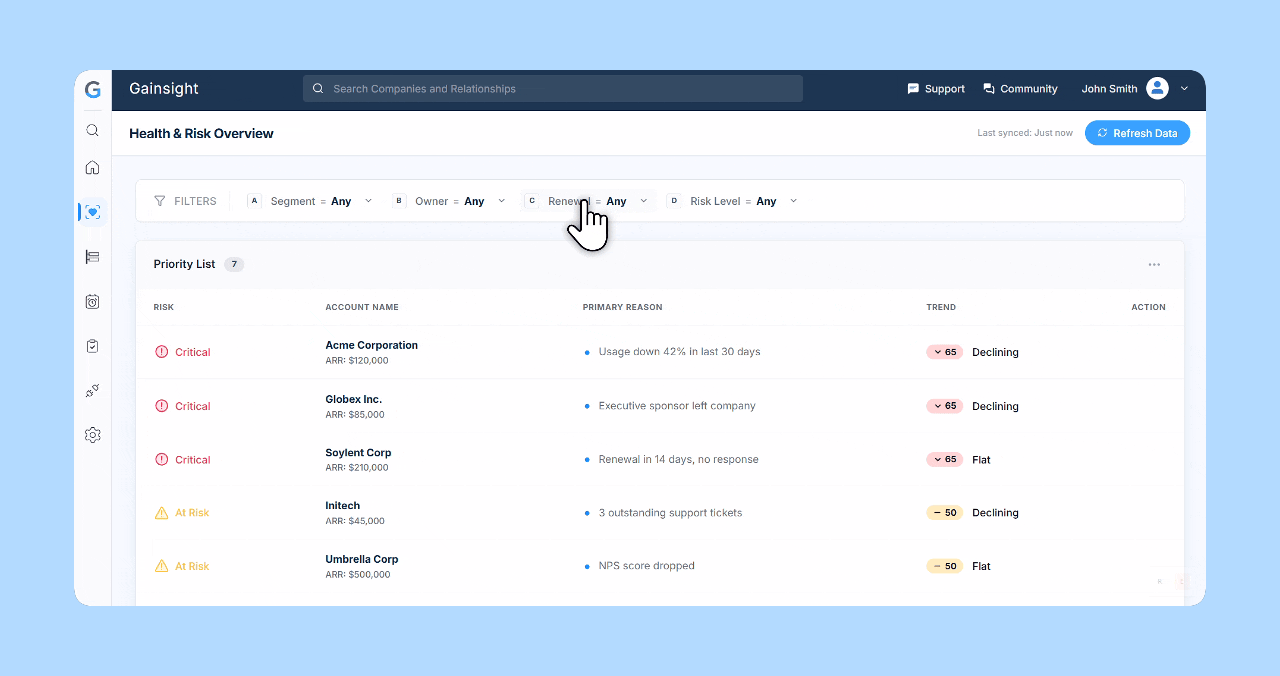Click the Community icon in the top bar
1280x676 pixels.
pyautogui.click(x=988, y=88)
